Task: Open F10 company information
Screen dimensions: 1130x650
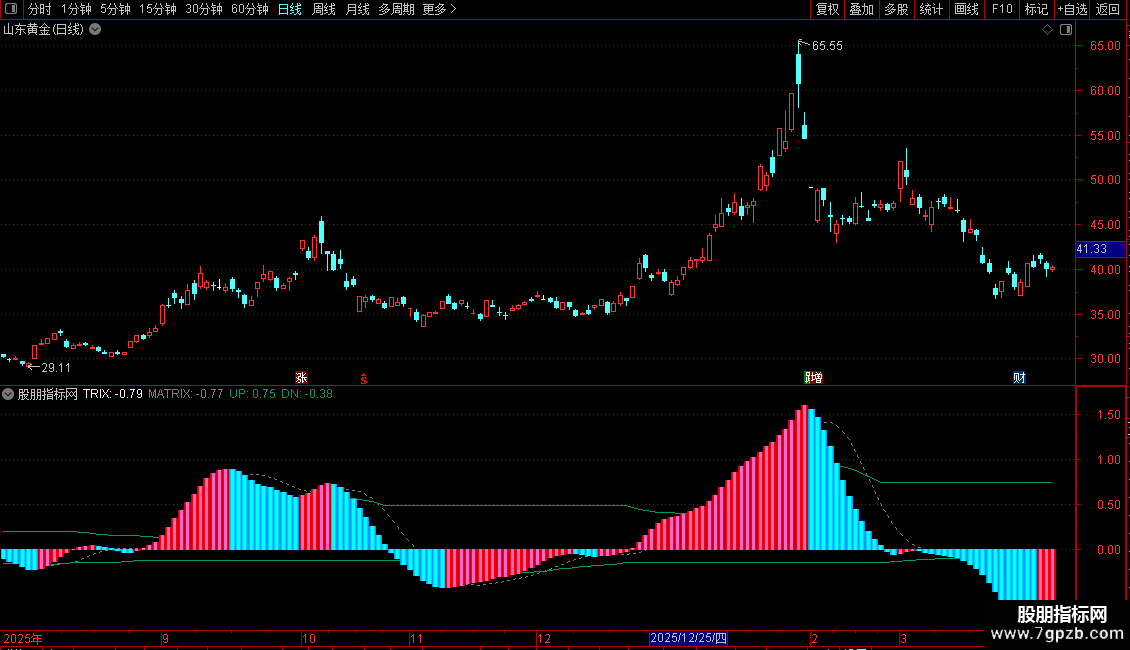Action: (1002, 9)
